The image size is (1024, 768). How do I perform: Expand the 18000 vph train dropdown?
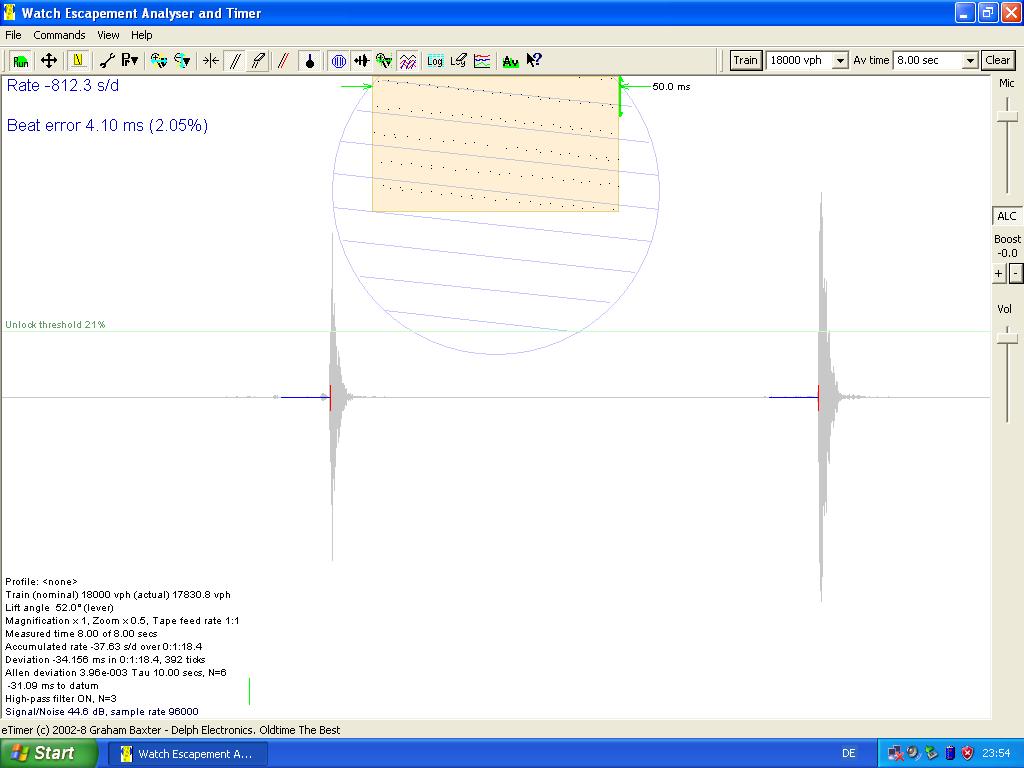(840, 61)
